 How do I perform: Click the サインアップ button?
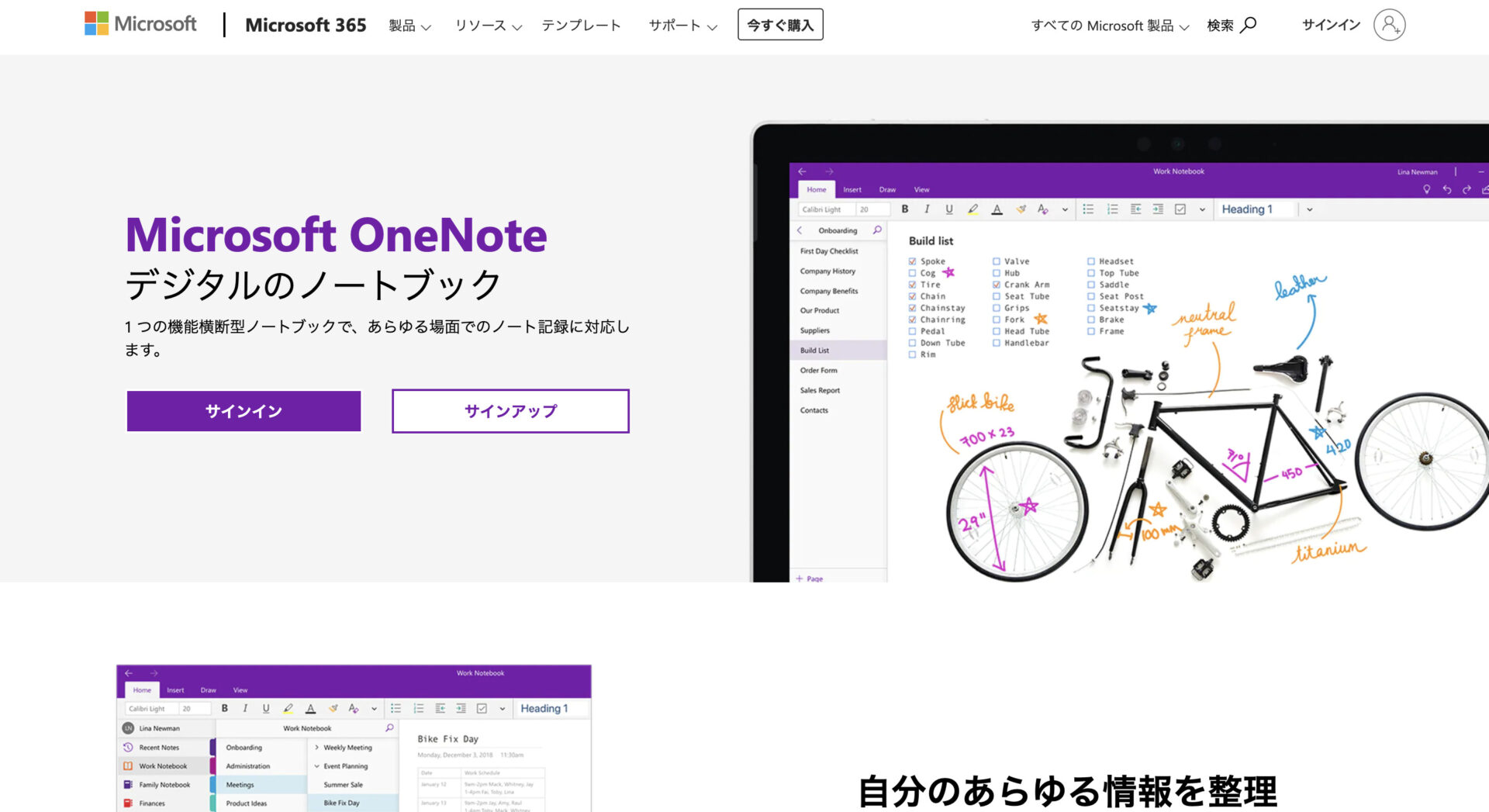coord(510,411)
